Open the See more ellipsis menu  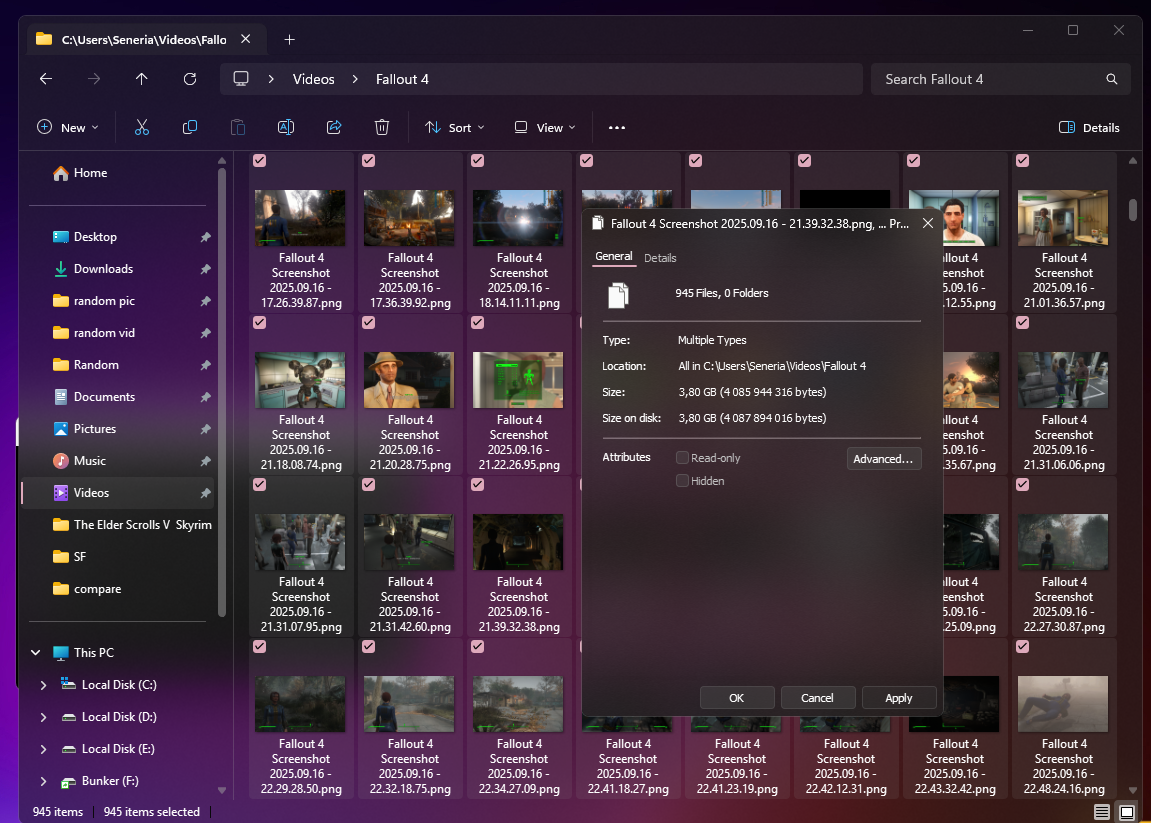tap(617, 128)
